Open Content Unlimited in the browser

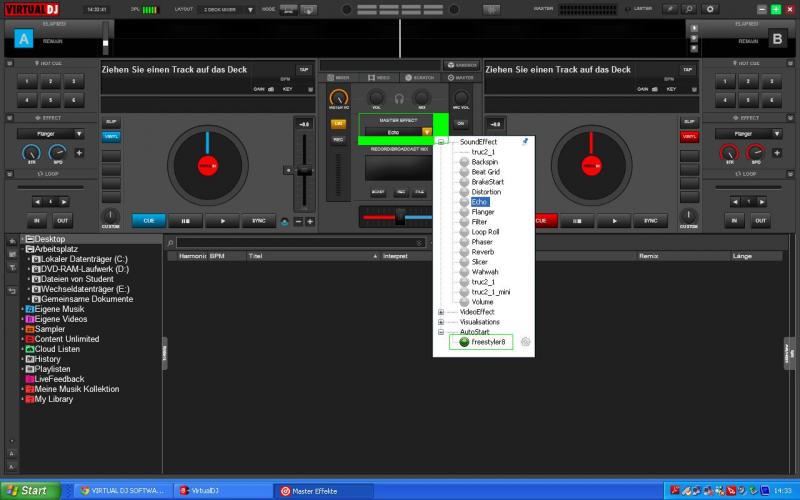[62, 339]
